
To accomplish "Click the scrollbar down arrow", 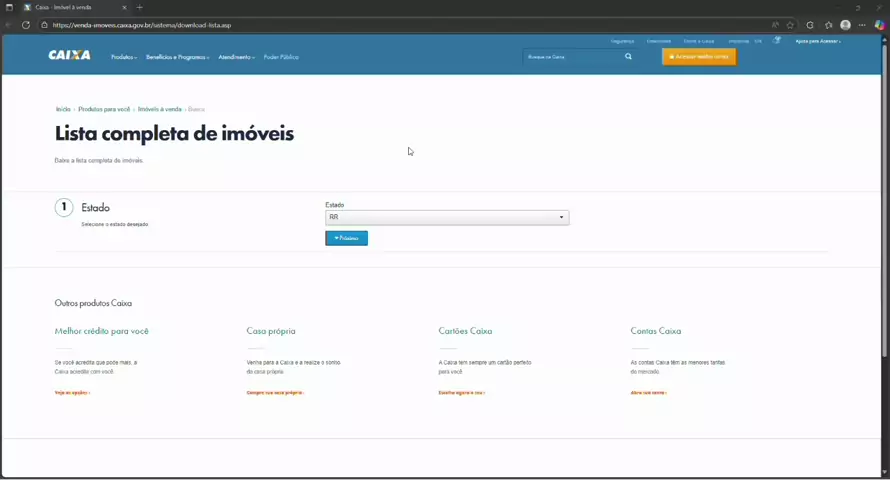I will tap(884, 472).
